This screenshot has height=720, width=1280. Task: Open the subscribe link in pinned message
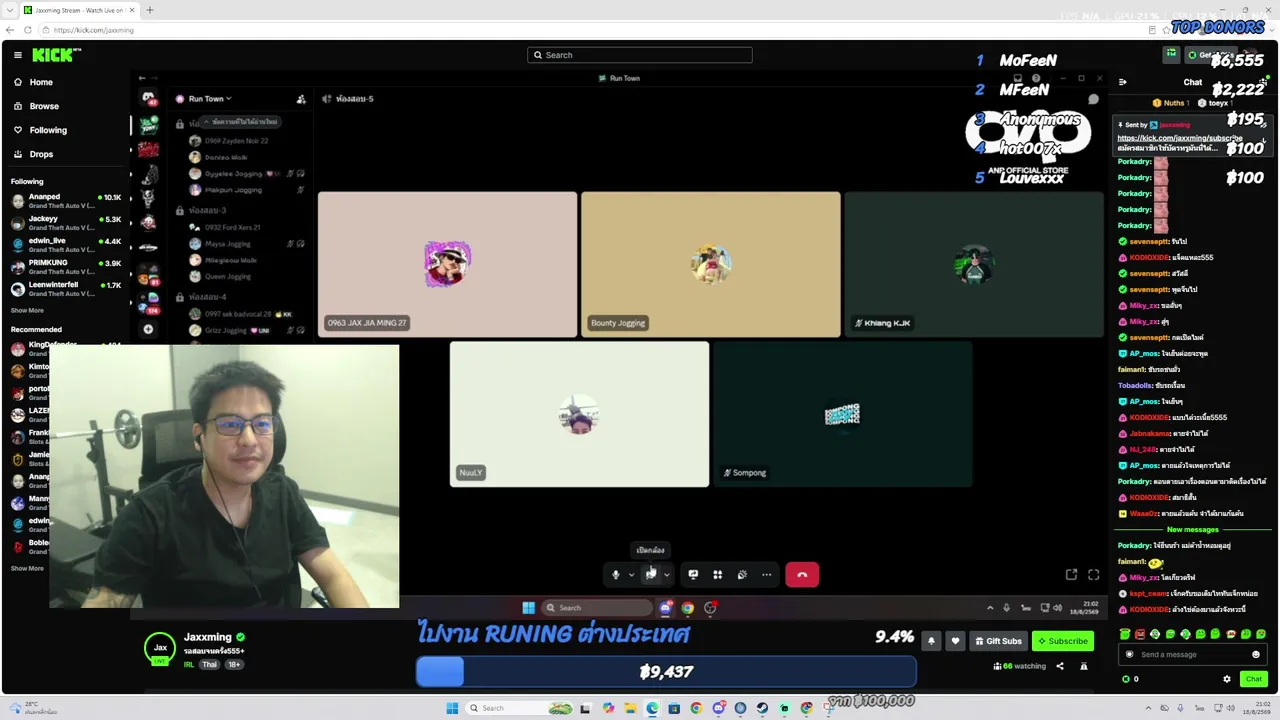point(1179,138)
